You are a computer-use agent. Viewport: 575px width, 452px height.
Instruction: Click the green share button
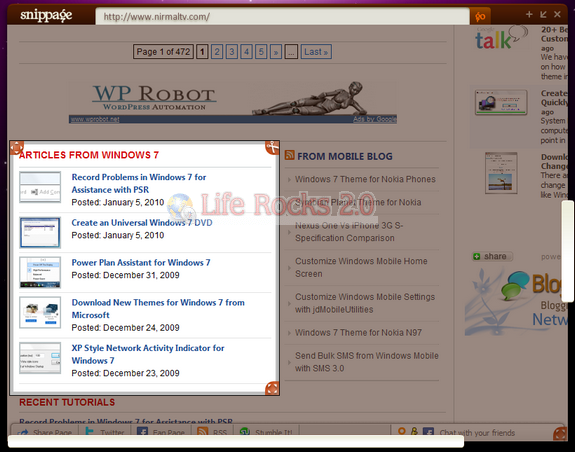(492, 256)
